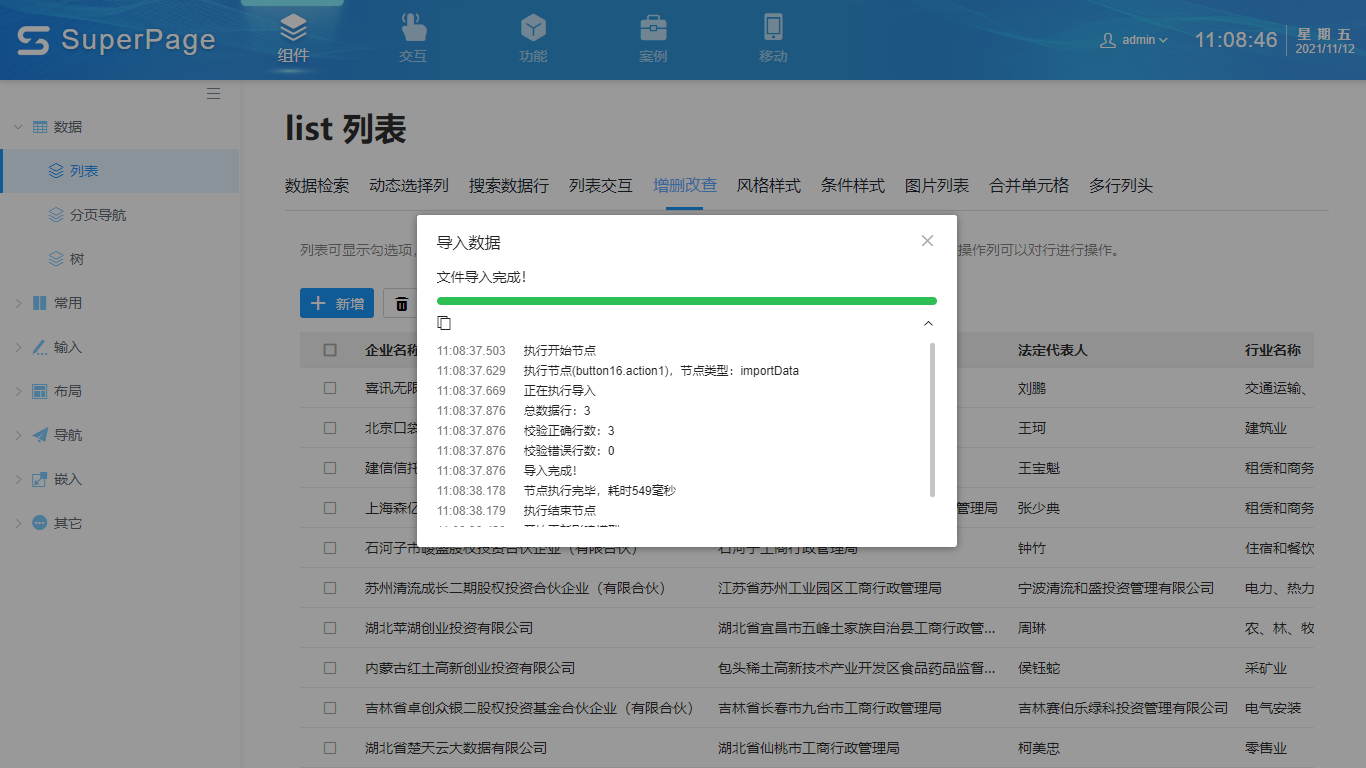Viewport: 1366px width, 768px height.
Task: Click the 法定代表人 column header
Action: pyautogui.click(x=1052, y=350)
